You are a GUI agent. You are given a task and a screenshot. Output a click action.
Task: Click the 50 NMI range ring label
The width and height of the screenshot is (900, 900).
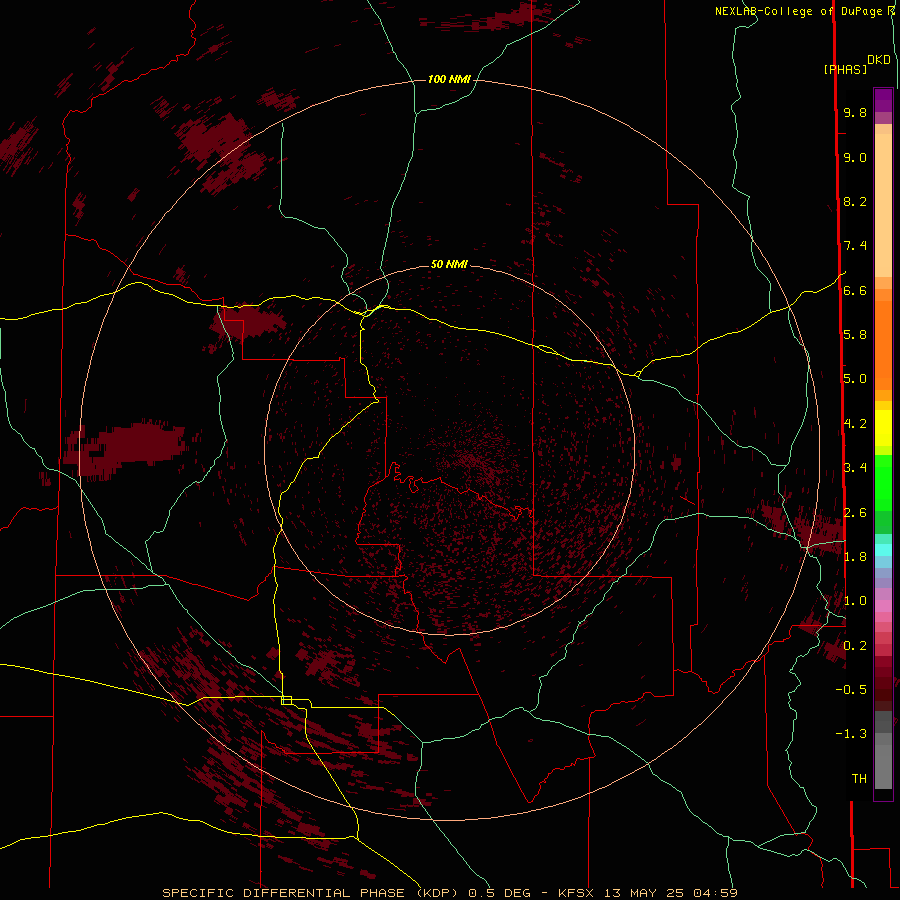coord(449,264)
